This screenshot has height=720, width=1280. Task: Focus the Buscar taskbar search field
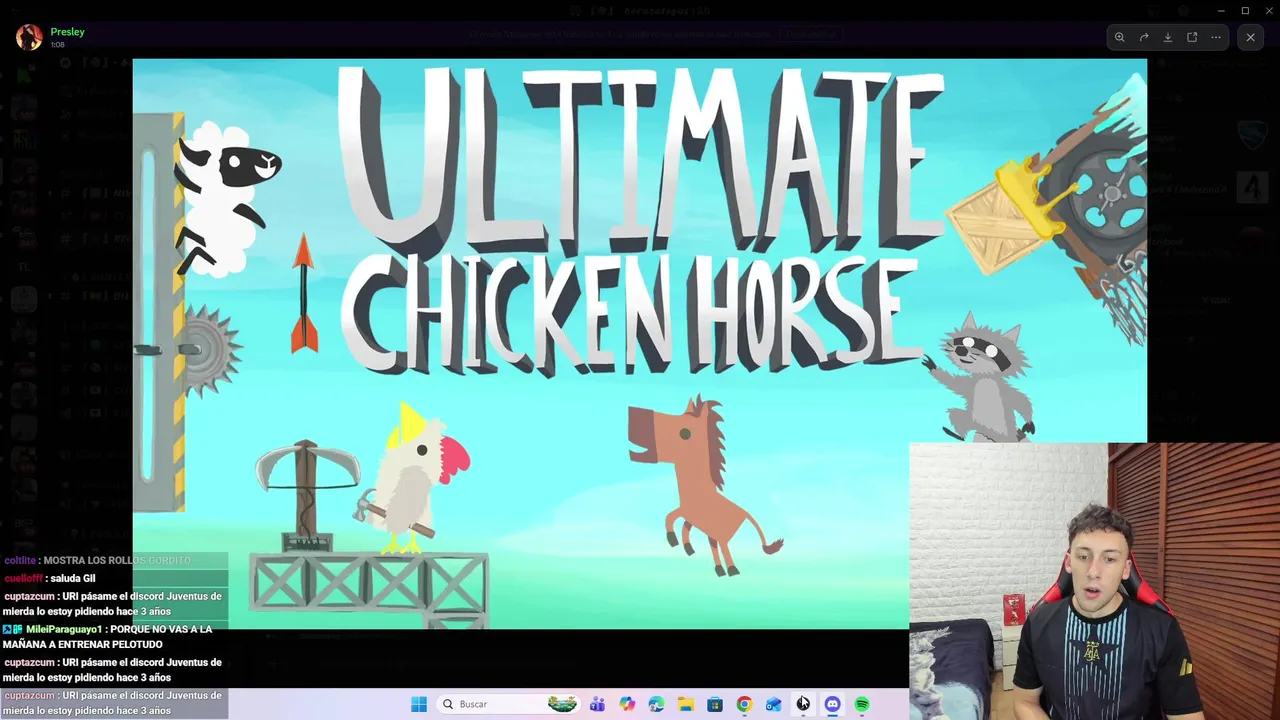point(509,704)
